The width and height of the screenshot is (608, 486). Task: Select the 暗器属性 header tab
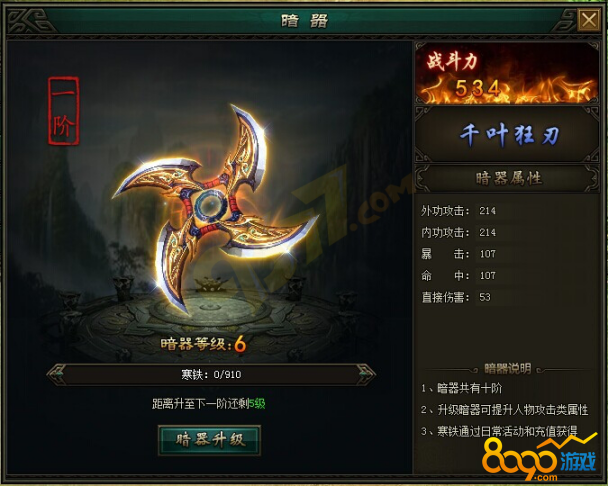pyautogui.click(x=507, y=178)
